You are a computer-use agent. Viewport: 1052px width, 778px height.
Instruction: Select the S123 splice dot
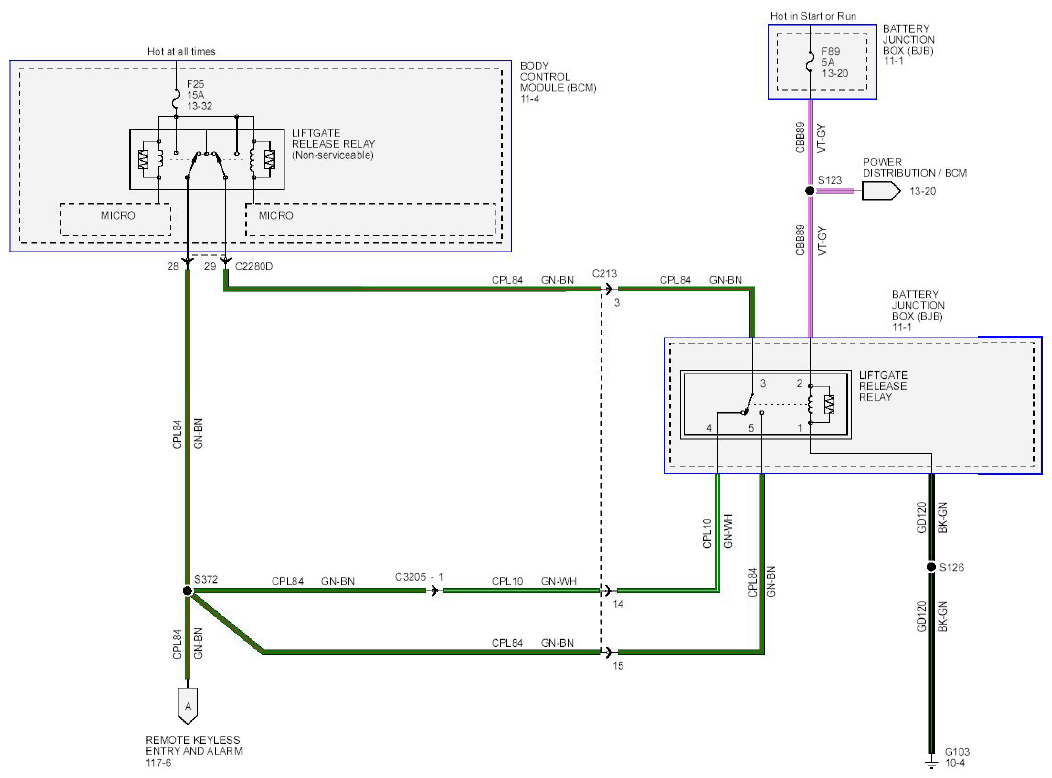[x=810, y=191]
